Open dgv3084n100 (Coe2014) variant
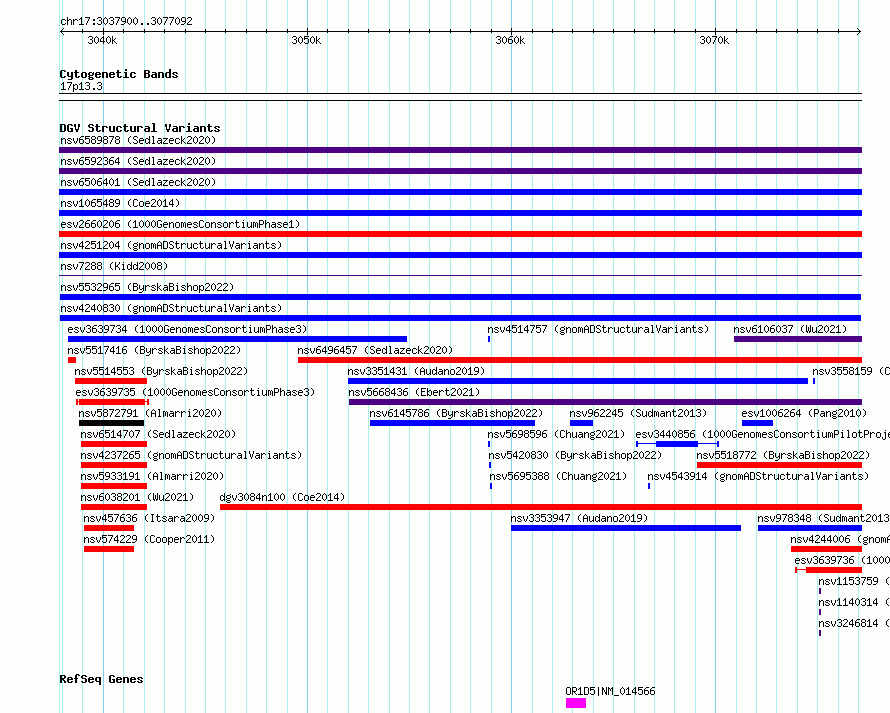890x713 pixels. click(x=282, y=497)
